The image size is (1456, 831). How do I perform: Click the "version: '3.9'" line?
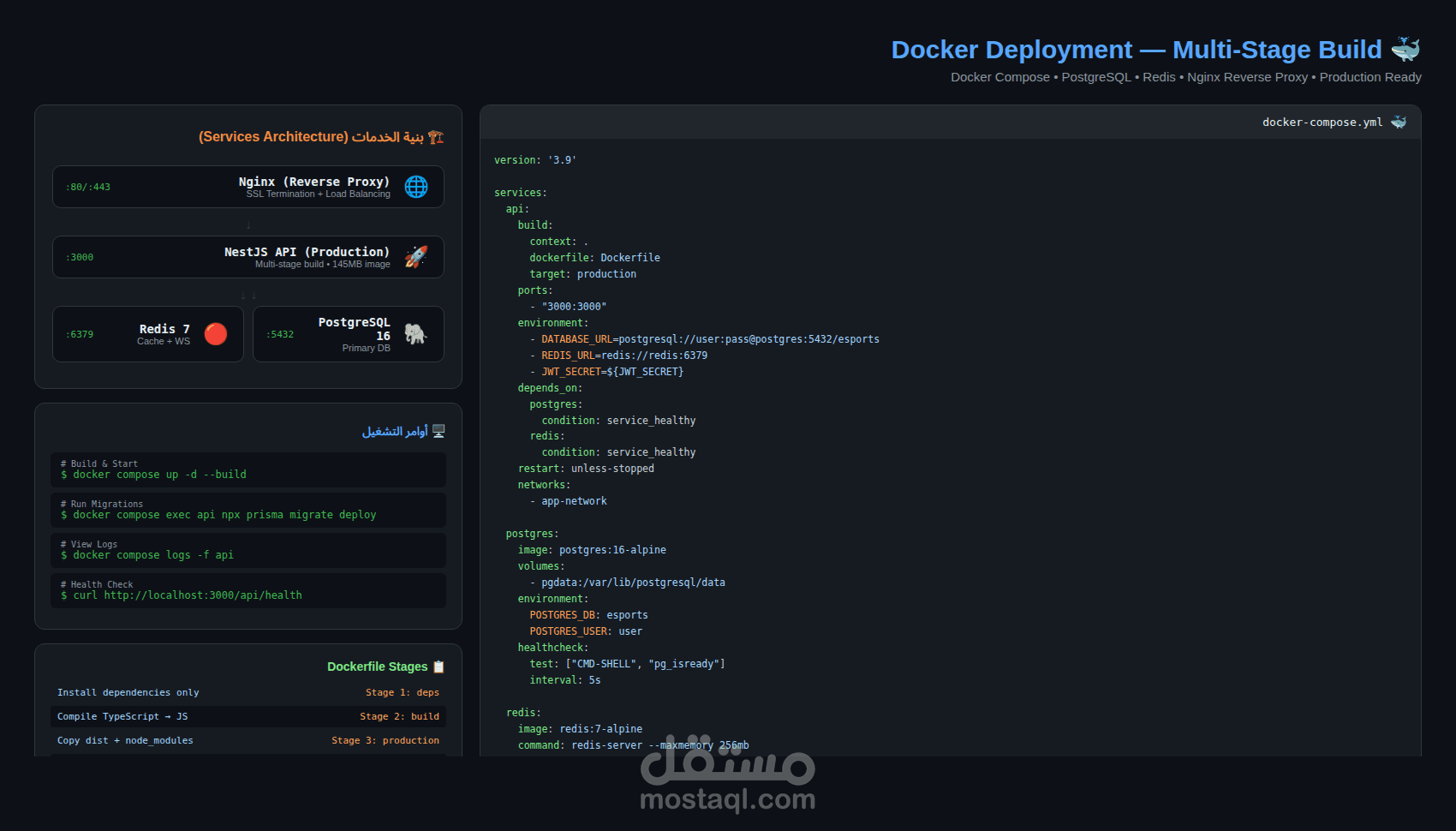point(535,160)
